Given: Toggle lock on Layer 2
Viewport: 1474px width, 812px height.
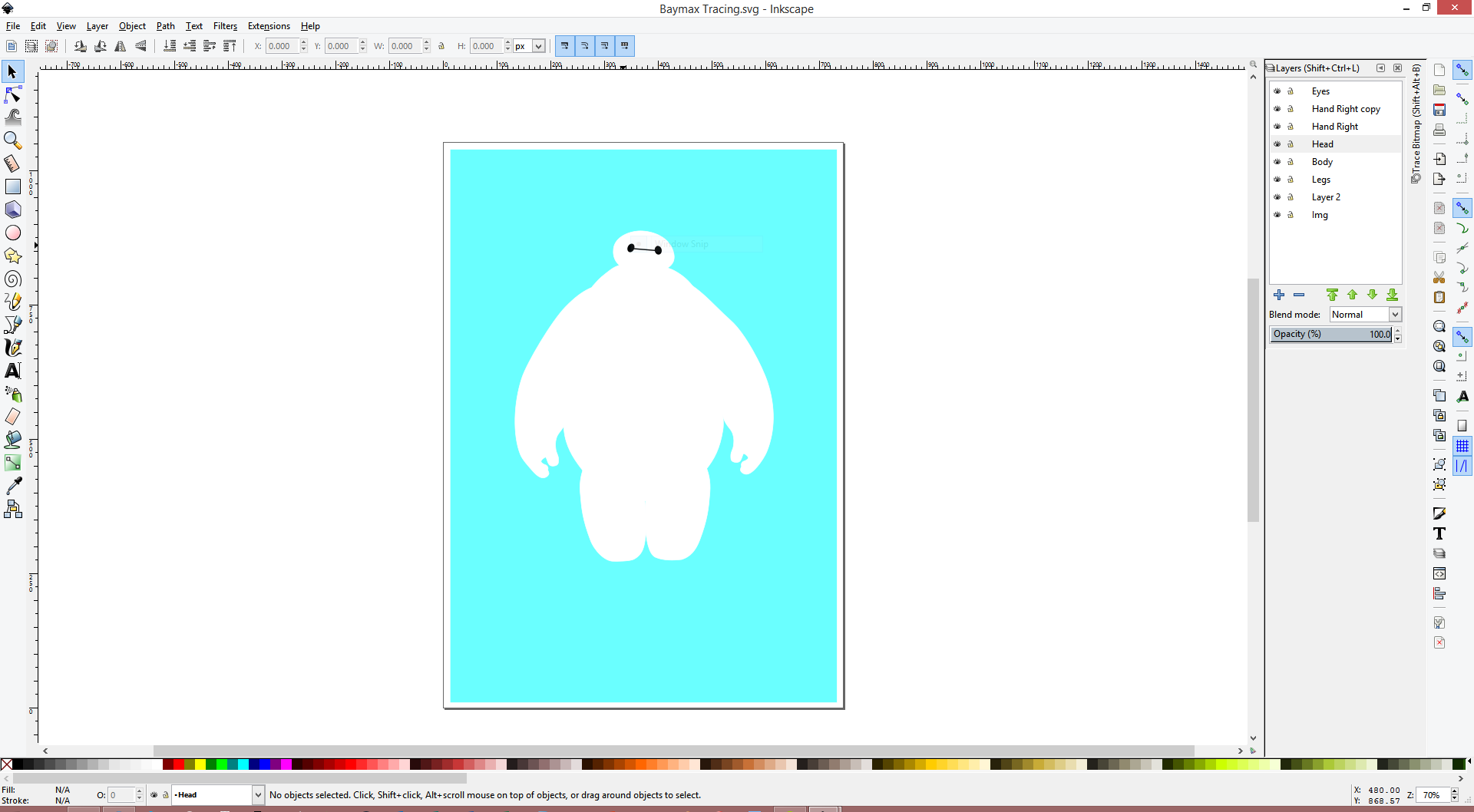Looking at the screenshot, I should click(x=1291, y=197).
